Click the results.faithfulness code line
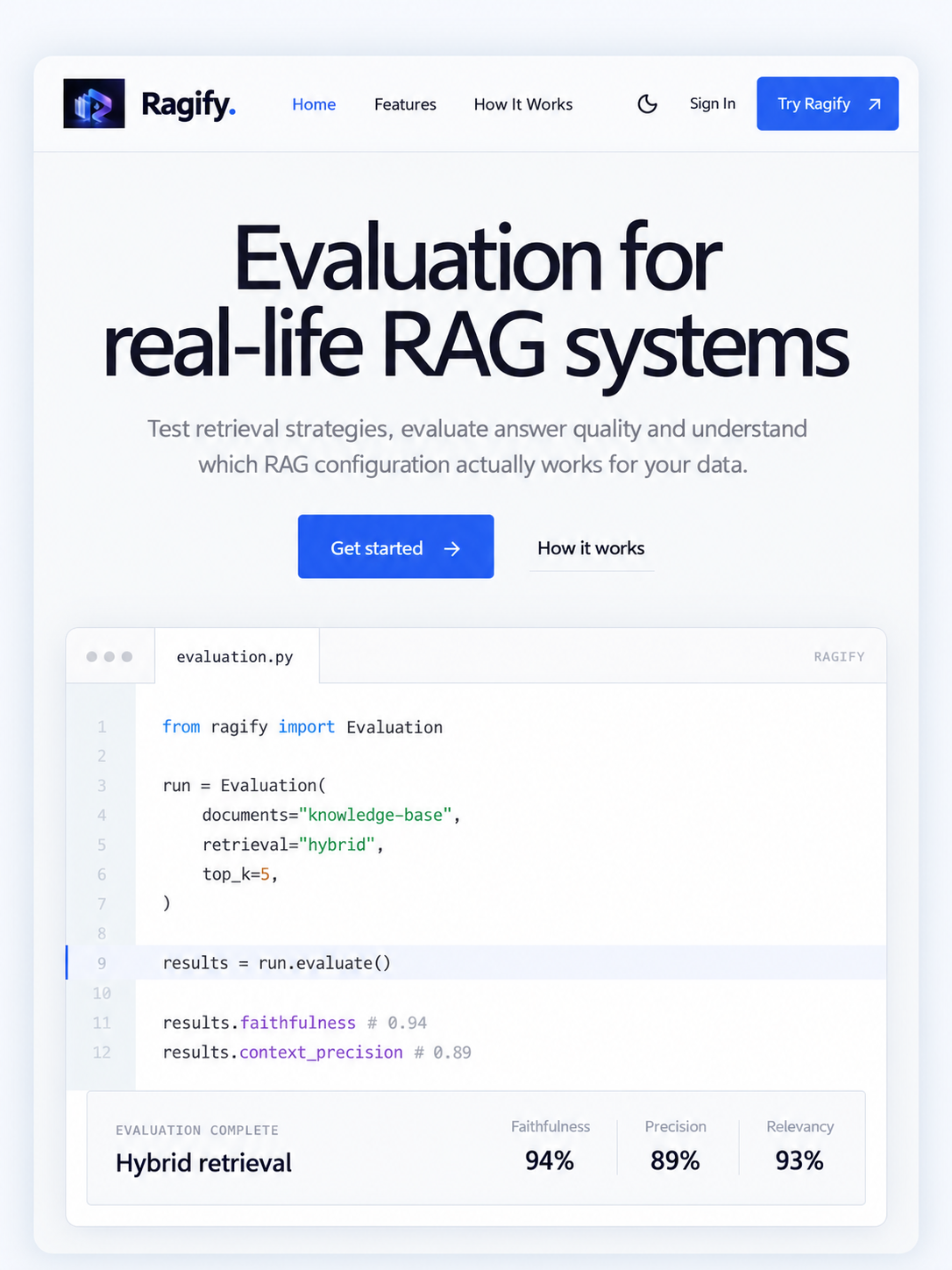This screenshot has height=1270, width=952. tap(295, 1023)
